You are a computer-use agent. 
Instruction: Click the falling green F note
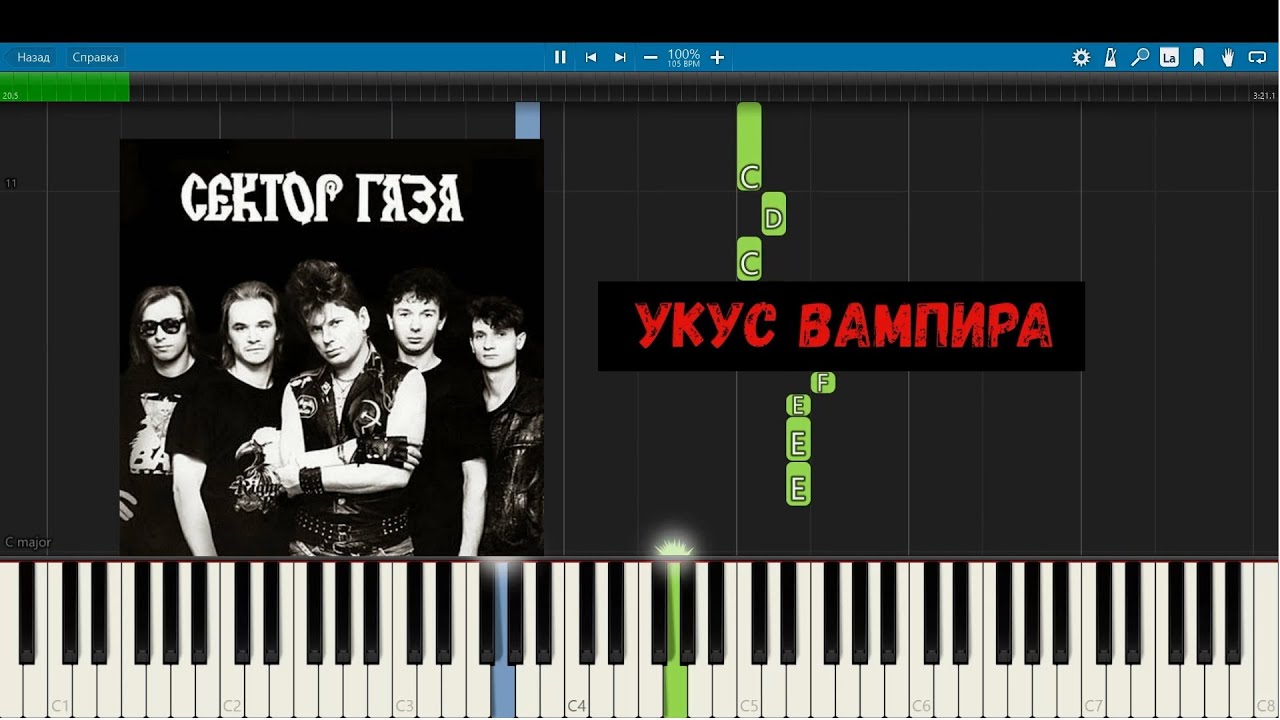click(823, 382)
